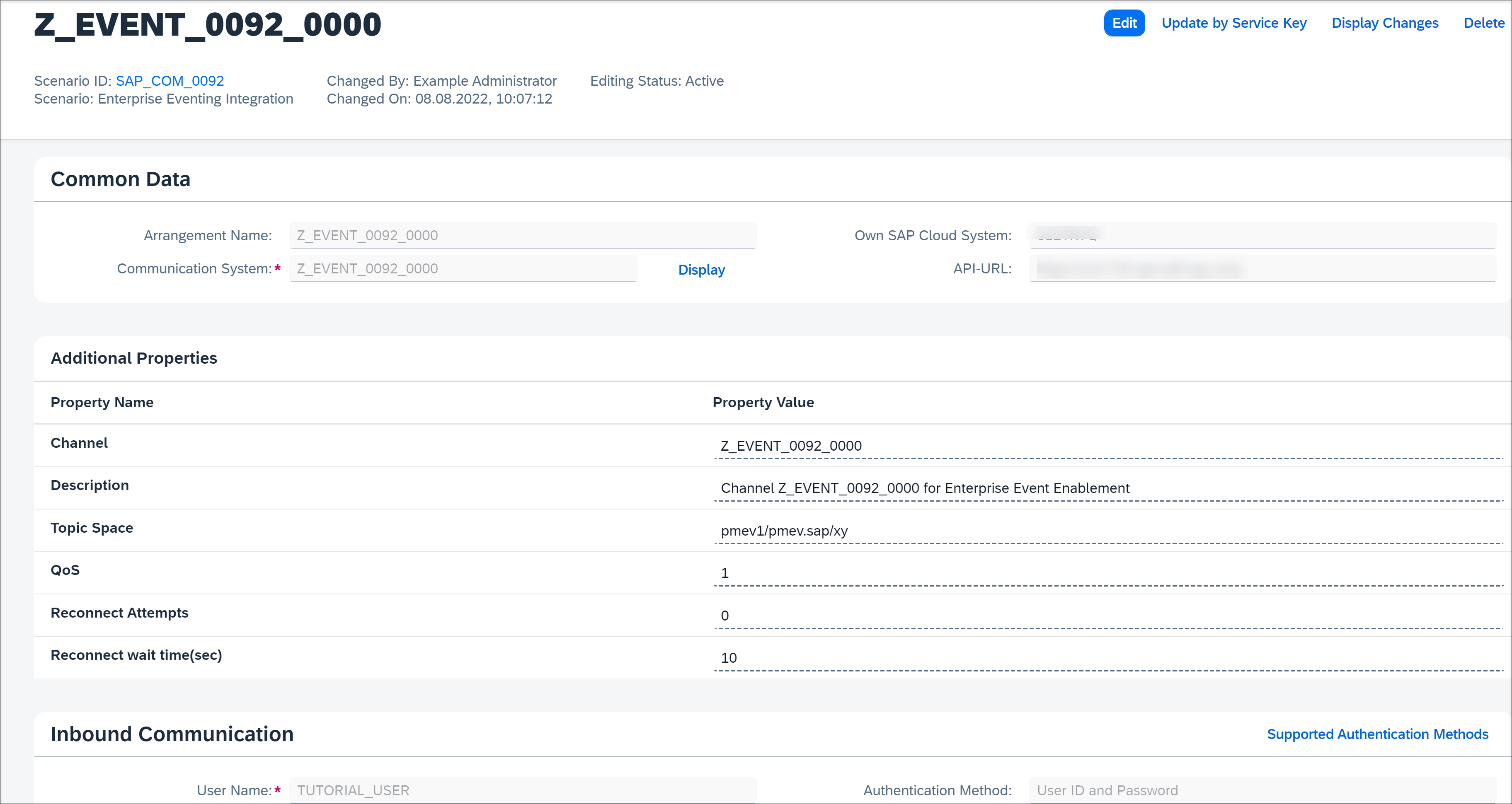The image size is (1512, 804).
Task: Select the Common Data section heading
Action: (x=120, y=179)
